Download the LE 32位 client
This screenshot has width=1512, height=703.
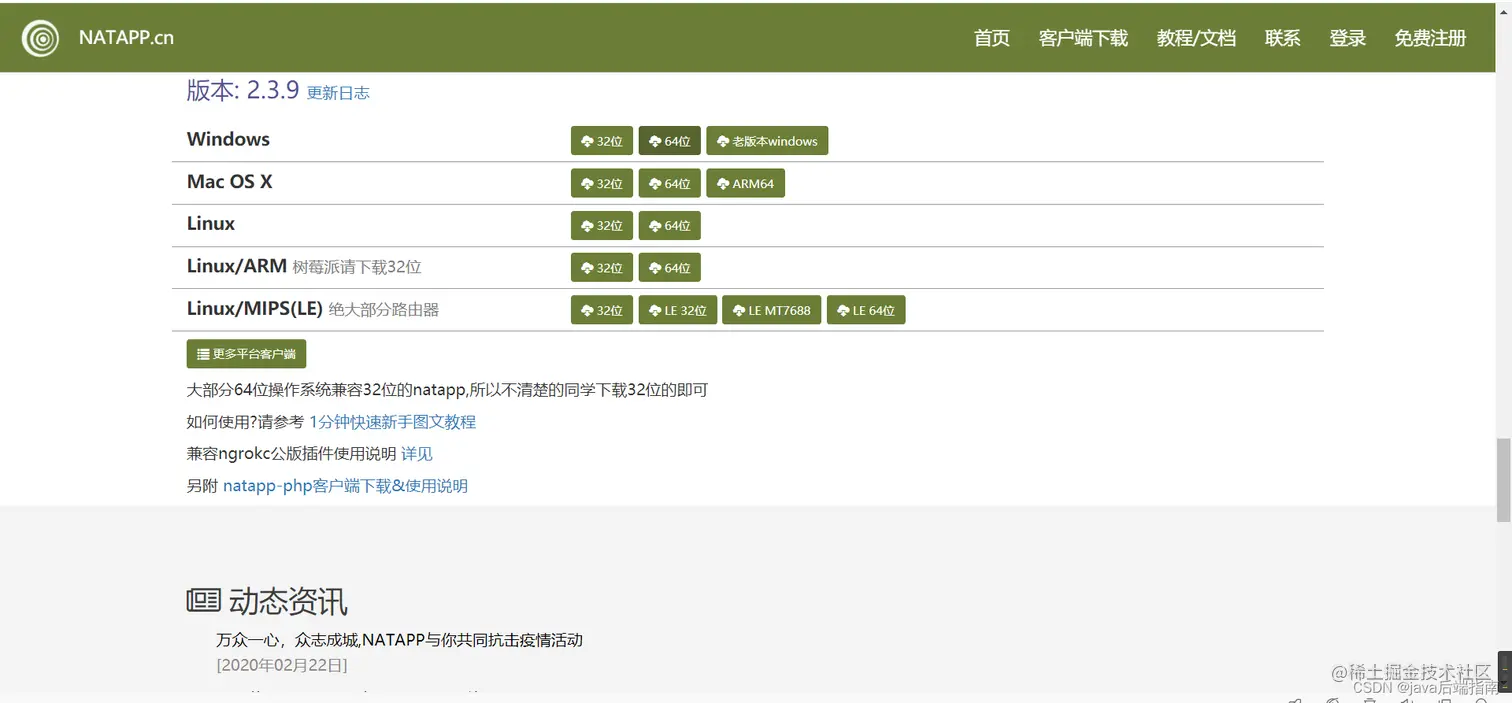point(678,310)
